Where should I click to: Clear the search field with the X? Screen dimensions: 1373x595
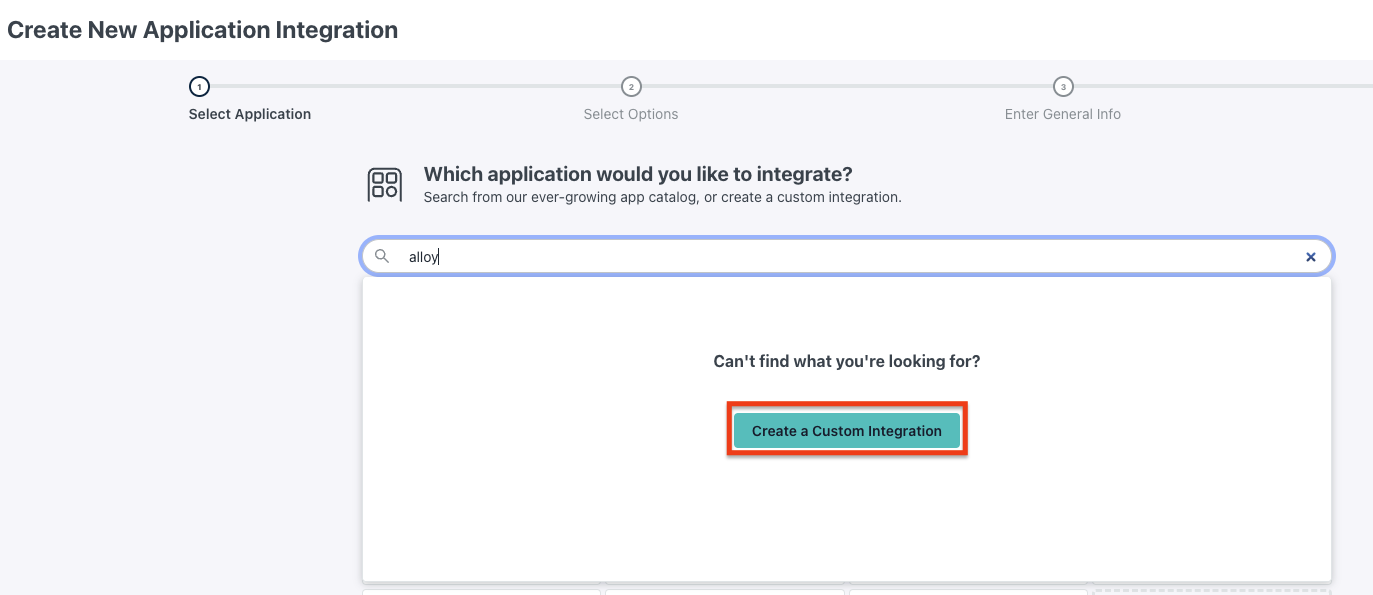(x=1311, y=257)
